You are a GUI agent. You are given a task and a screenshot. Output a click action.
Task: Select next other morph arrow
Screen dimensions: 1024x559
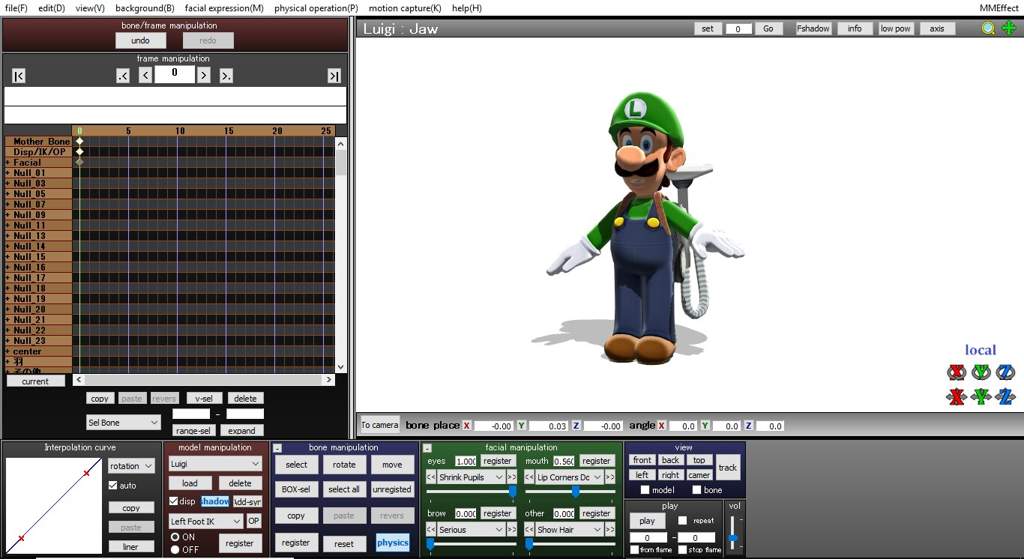coord(610,530)
